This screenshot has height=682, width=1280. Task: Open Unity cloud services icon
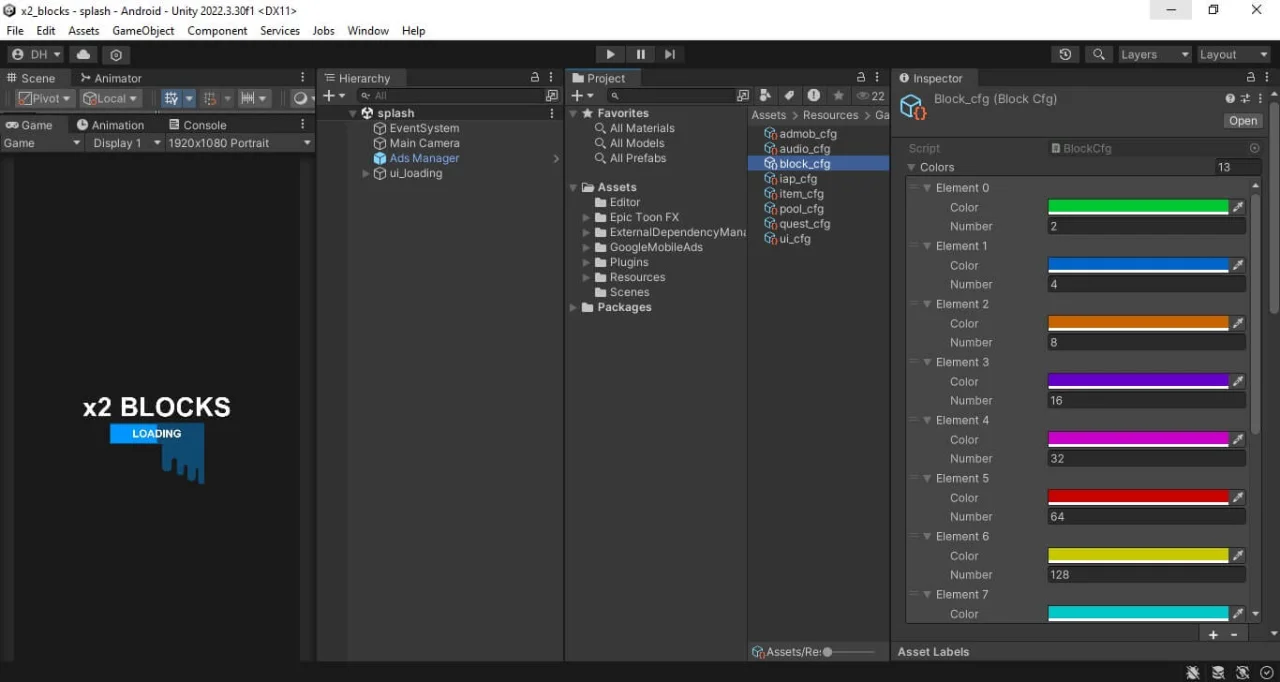83,55
